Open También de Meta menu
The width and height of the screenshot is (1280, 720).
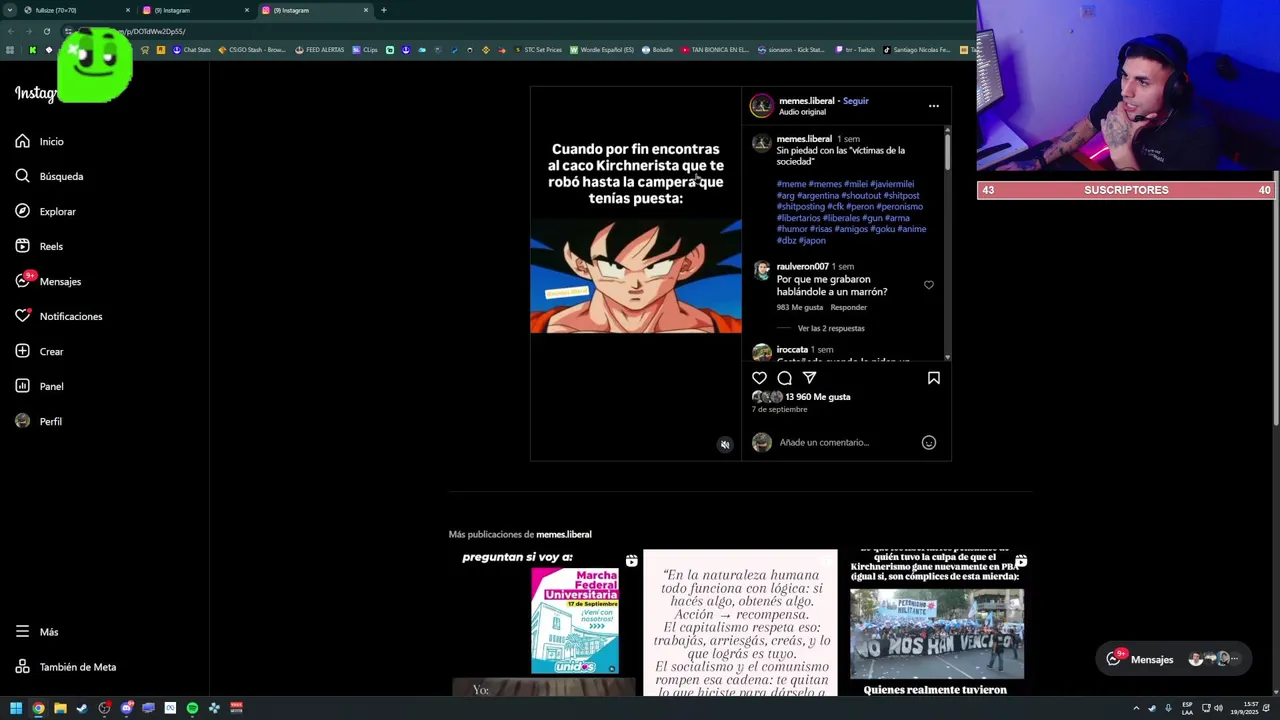(x=66, y=667)
